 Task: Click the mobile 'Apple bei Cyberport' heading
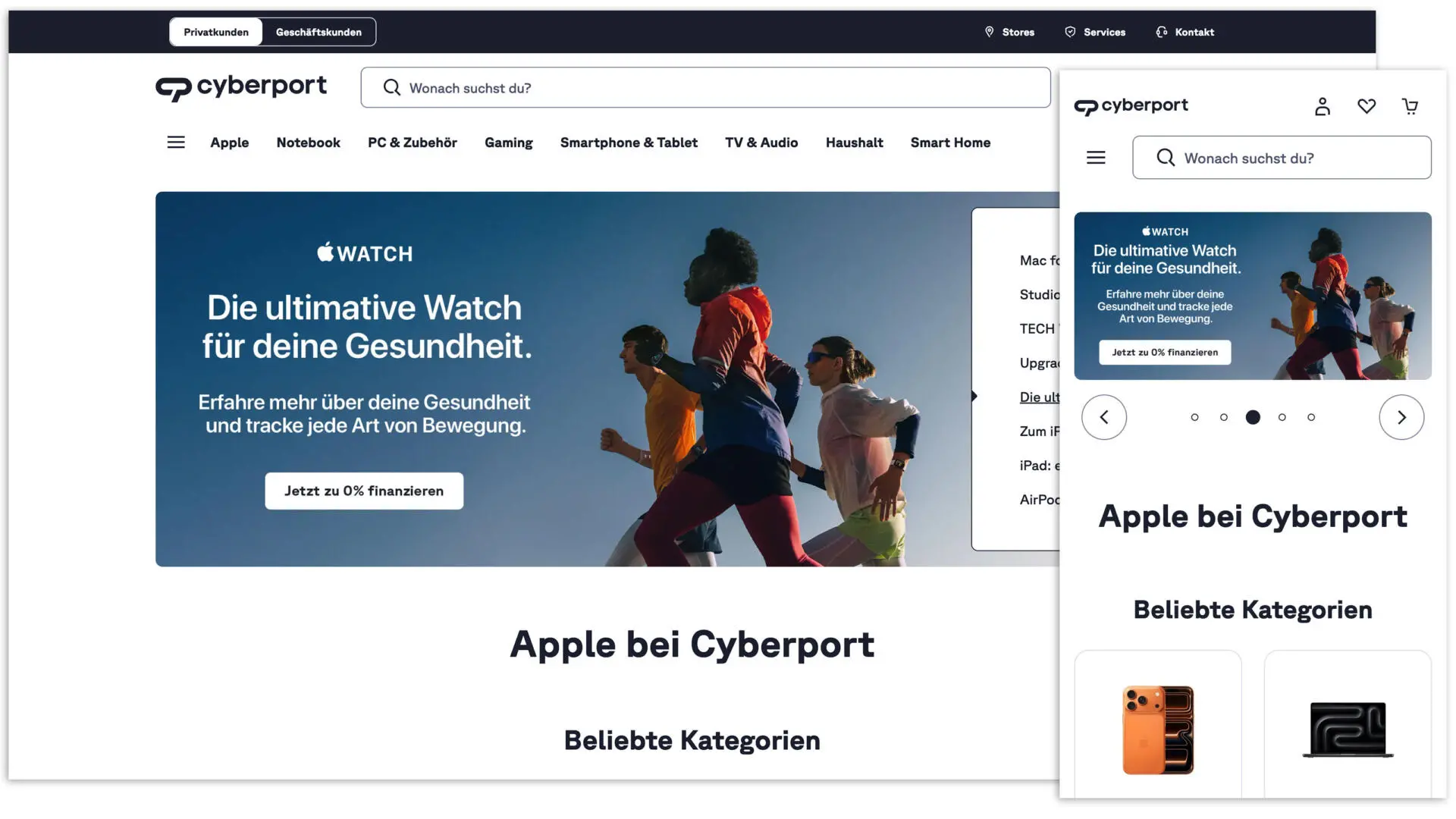(x=1253, y=516)
